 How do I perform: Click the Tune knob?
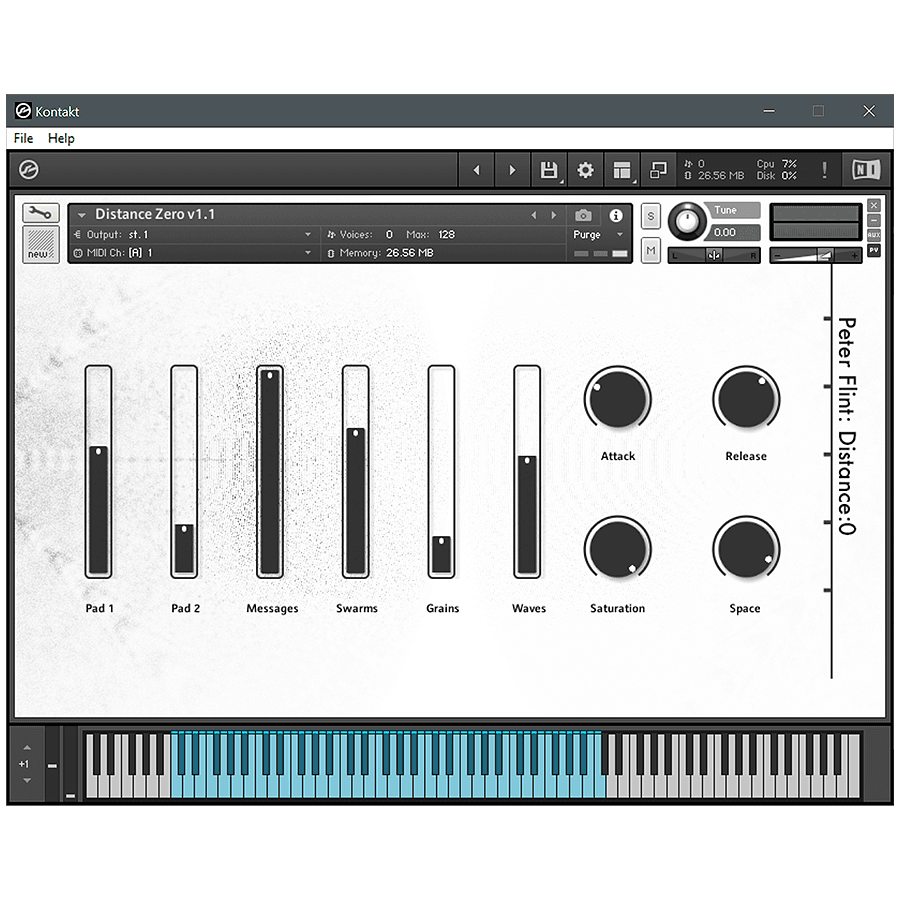(687, 221)
